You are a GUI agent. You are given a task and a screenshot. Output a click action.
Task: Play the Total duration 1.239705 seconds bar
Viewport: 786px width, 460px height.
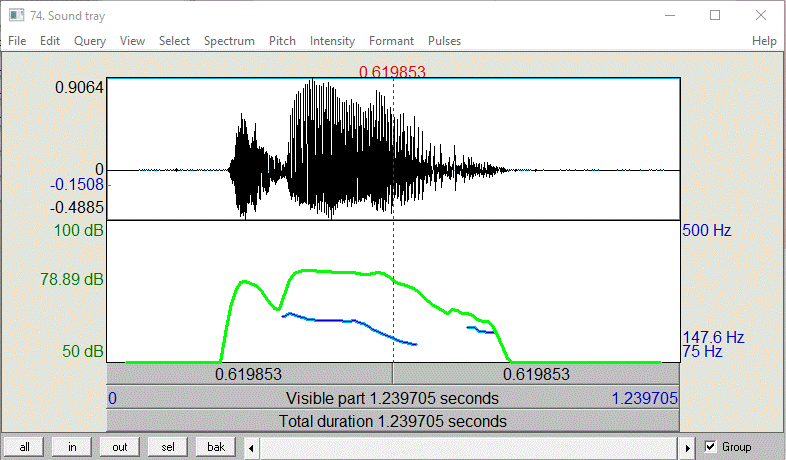pyautogui.click(x=393, y=421)
